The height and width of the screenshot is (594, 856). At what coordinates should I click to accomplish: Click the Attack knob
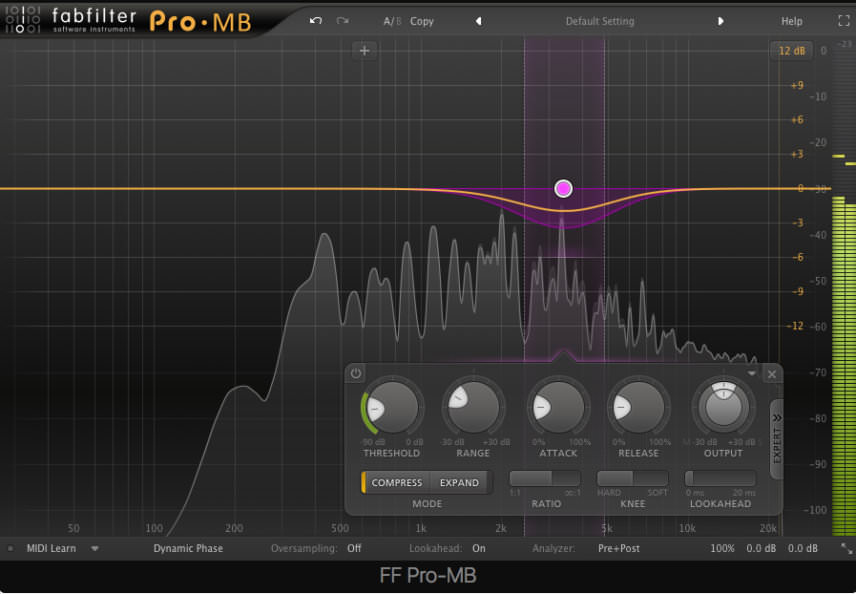[558, 407]
